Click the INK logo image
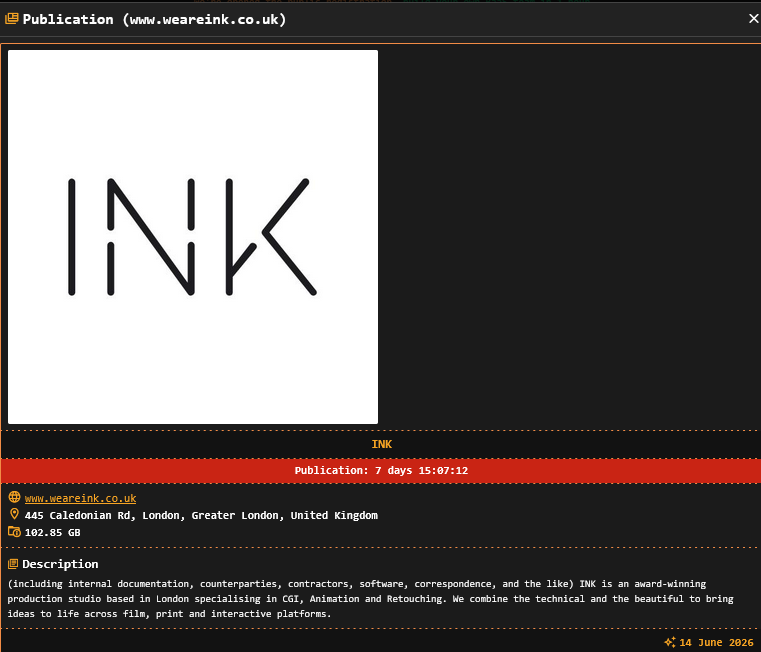Image resolution: width=761 pixels, height=652 pixels. (193, 237)
